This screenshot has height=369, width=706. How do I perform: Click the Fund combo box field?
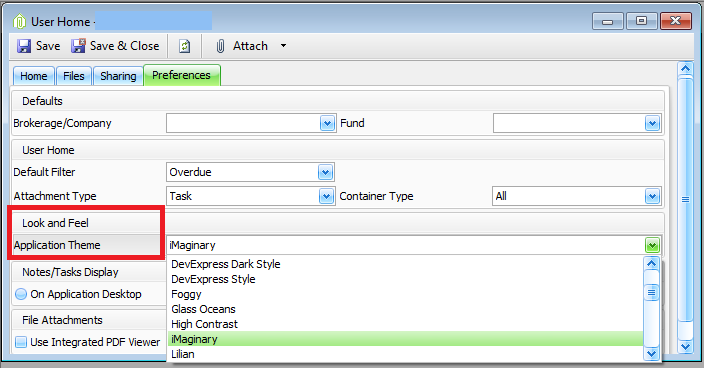coord(577,123)
